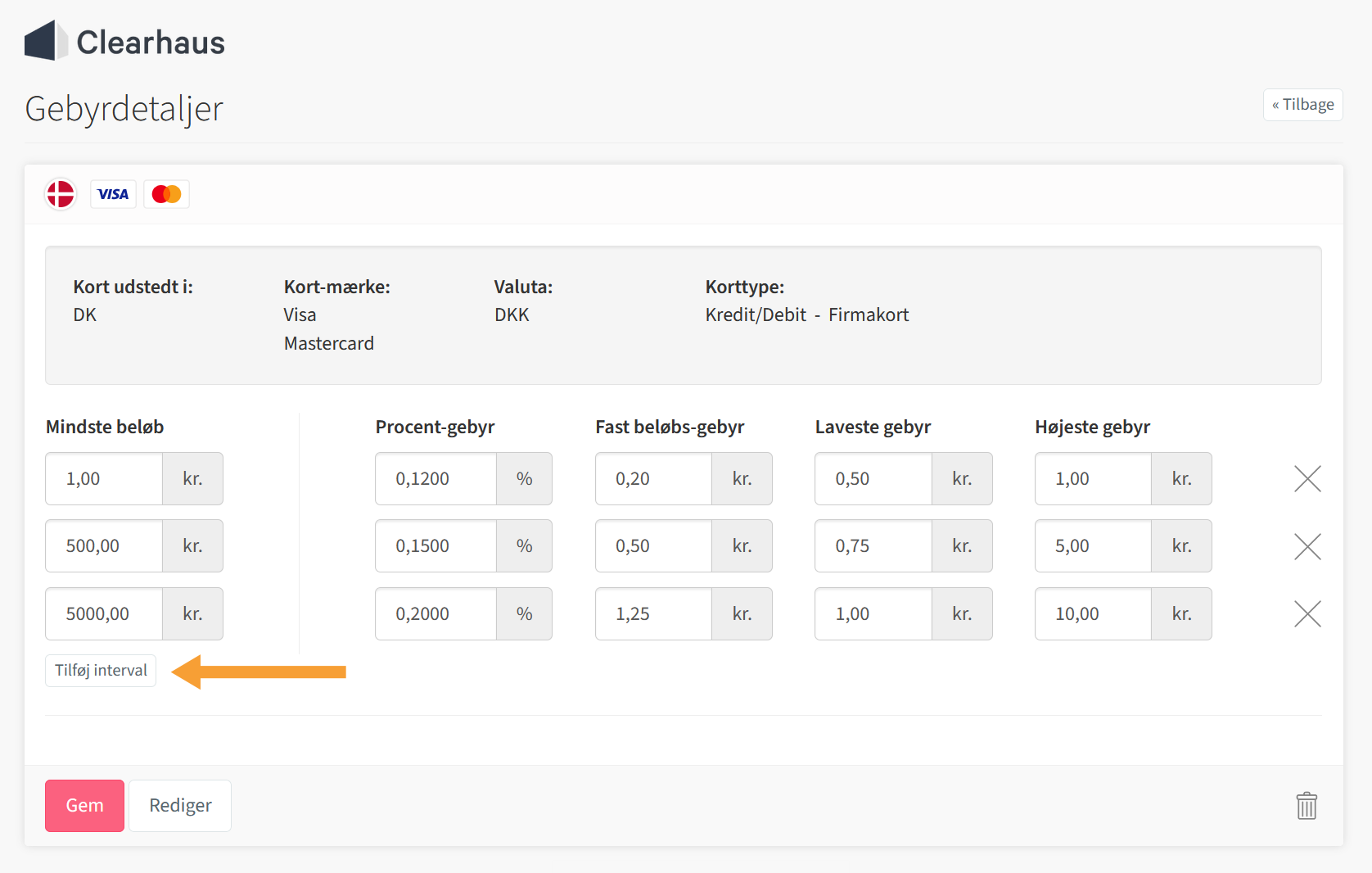Click the DK issuing country value
This screenshot has height=873, width=1372.
pos(85,314)
